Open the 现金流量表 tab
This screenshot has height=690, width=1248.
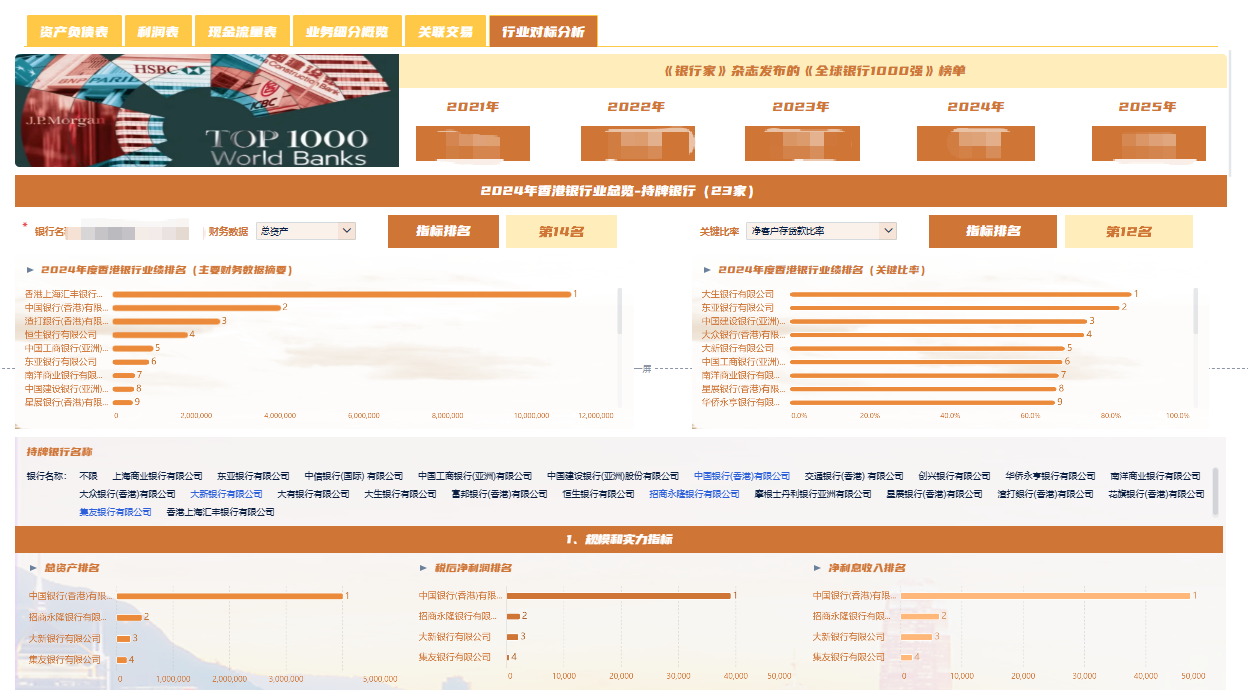click(242, 32)
